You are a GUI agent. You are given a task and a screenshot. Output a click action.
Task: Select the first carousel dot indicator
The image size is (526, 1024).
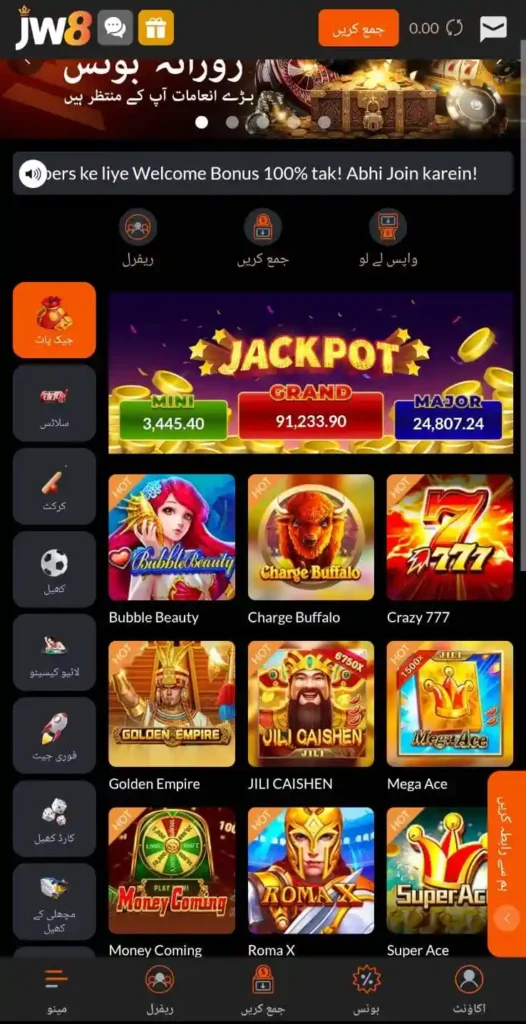click(202, 122)
